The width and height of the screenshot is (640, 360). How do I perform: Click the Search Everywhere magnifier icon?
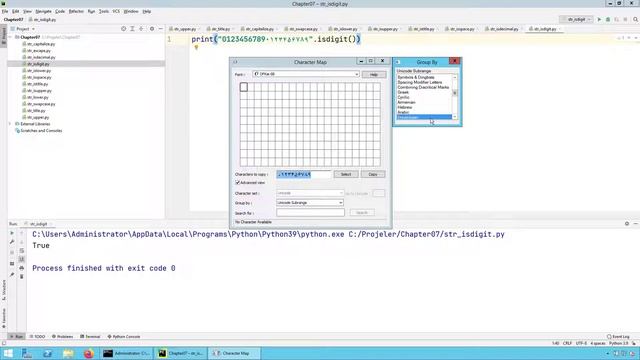click(x=636, y=20)
